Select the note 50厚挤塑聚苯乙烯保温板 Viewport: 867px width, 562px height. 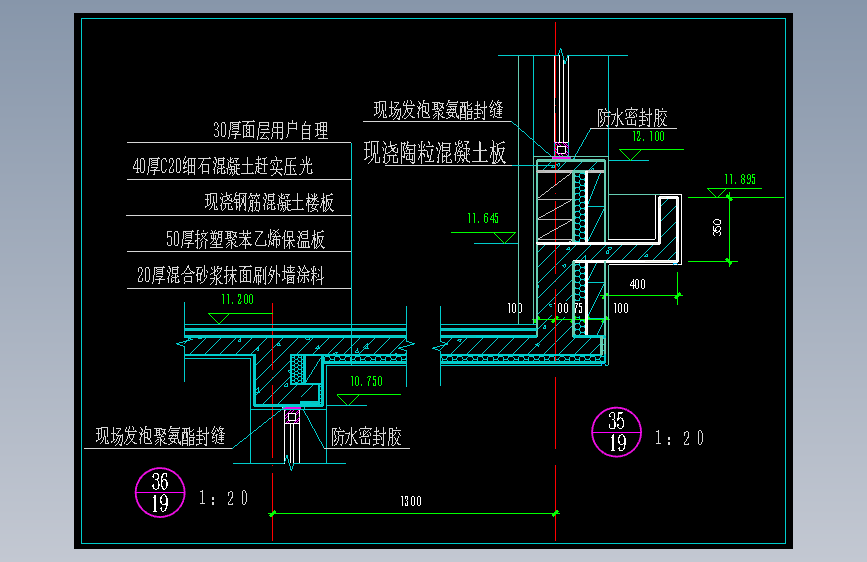pos(246,239)
